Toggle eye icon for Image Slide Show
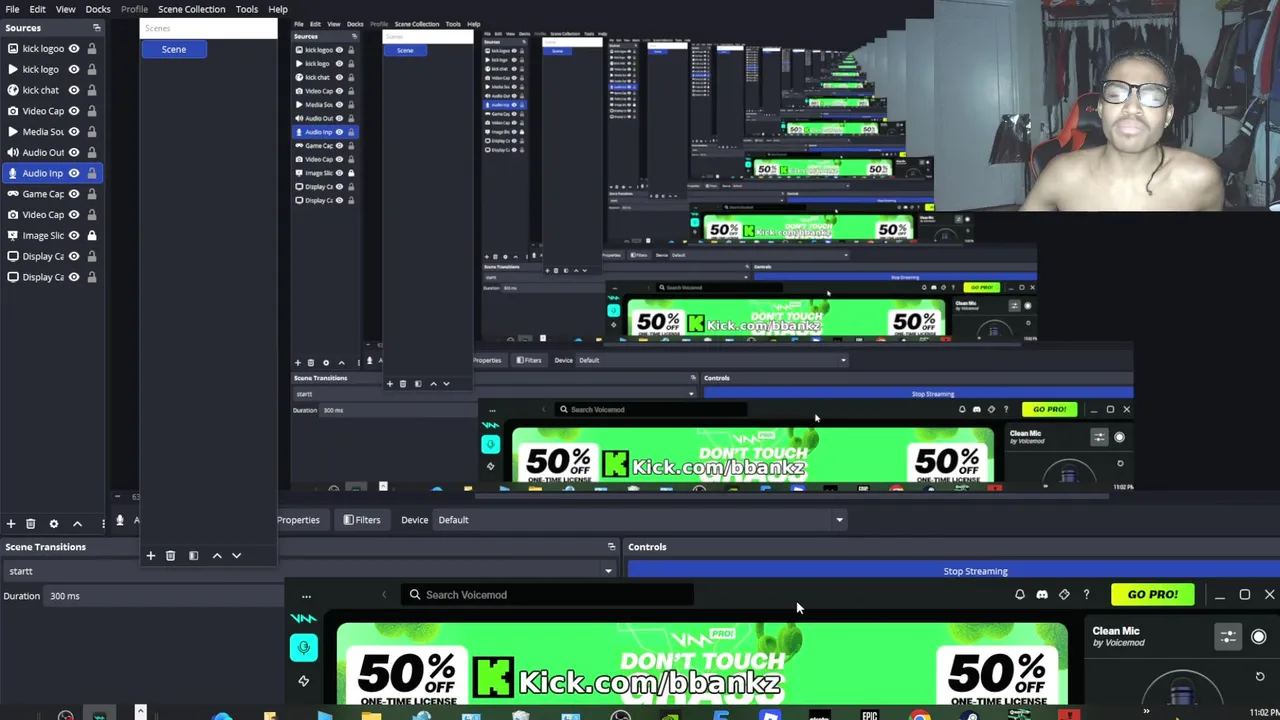Viewport: 1280px width, 720px height. pyautogui.click(x=74, y=235)
